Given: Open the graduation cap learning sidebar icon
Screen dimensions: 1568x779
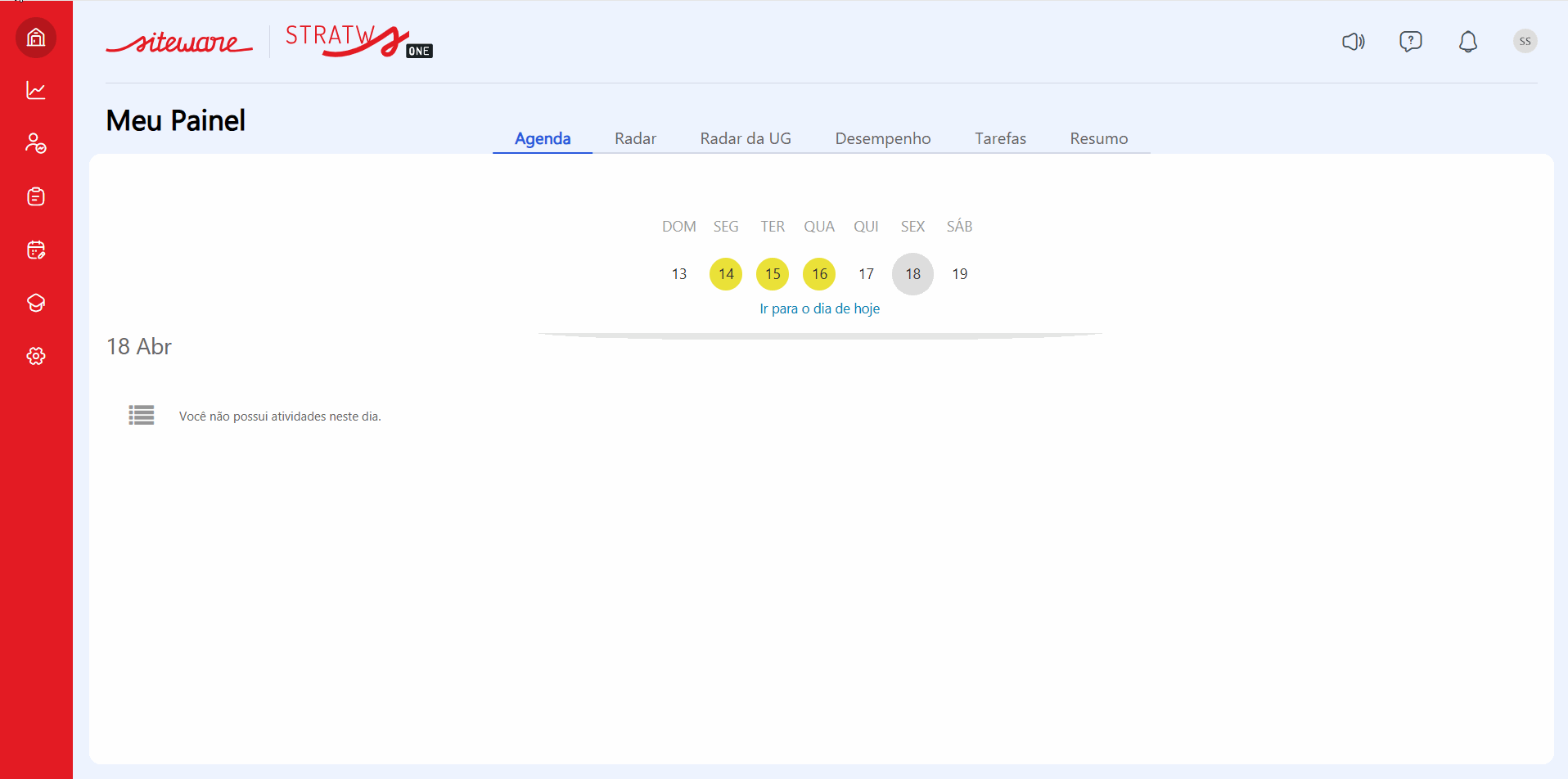Looking at the screenshot, I should (x=36, y=303).
